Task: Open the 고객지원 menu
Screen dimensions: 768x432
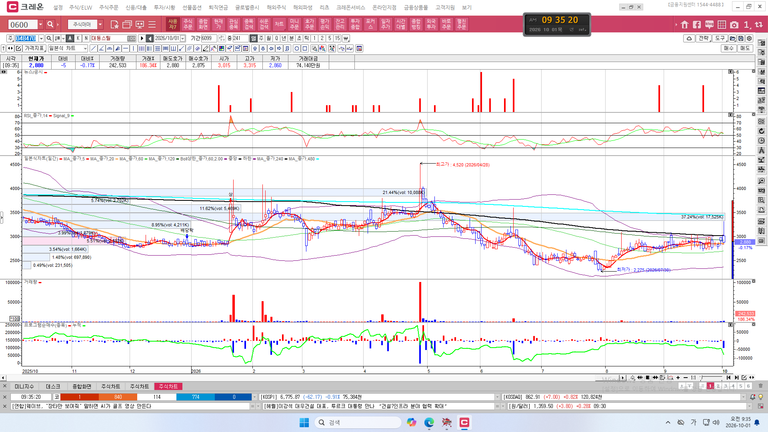Action: (x=445, y=7)
